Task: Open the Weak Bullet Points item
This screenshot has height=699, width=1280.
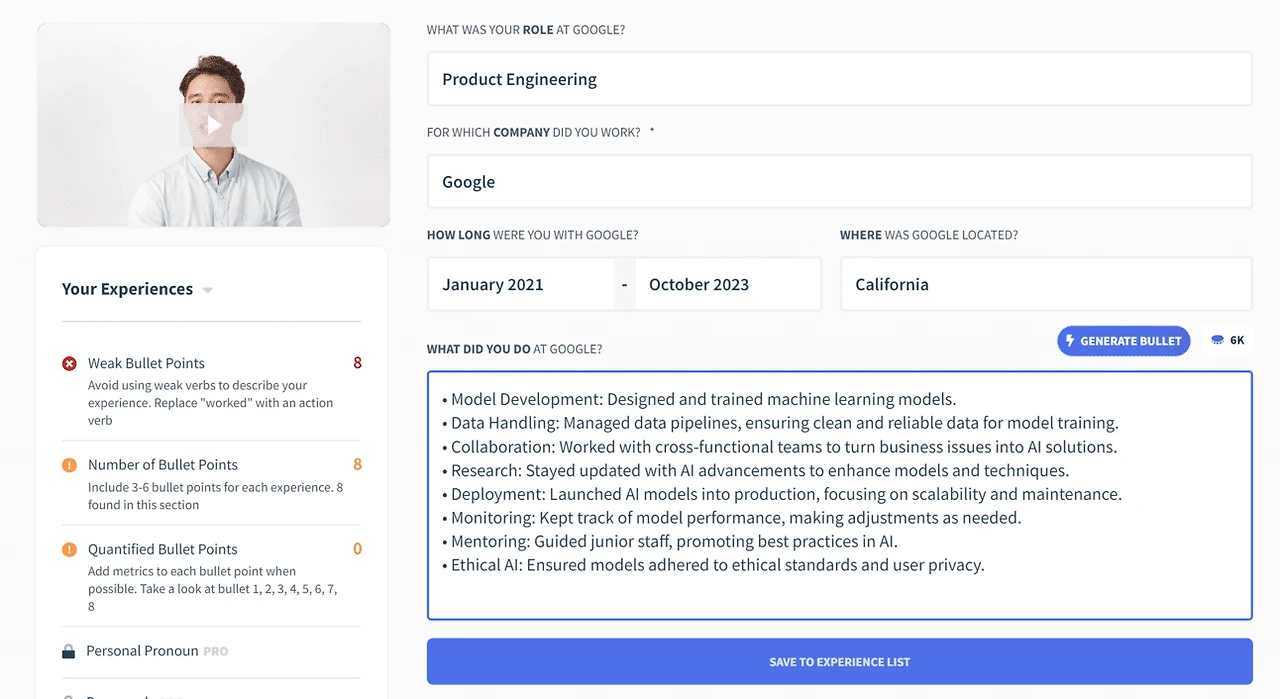Action: (x=211, y=391)
